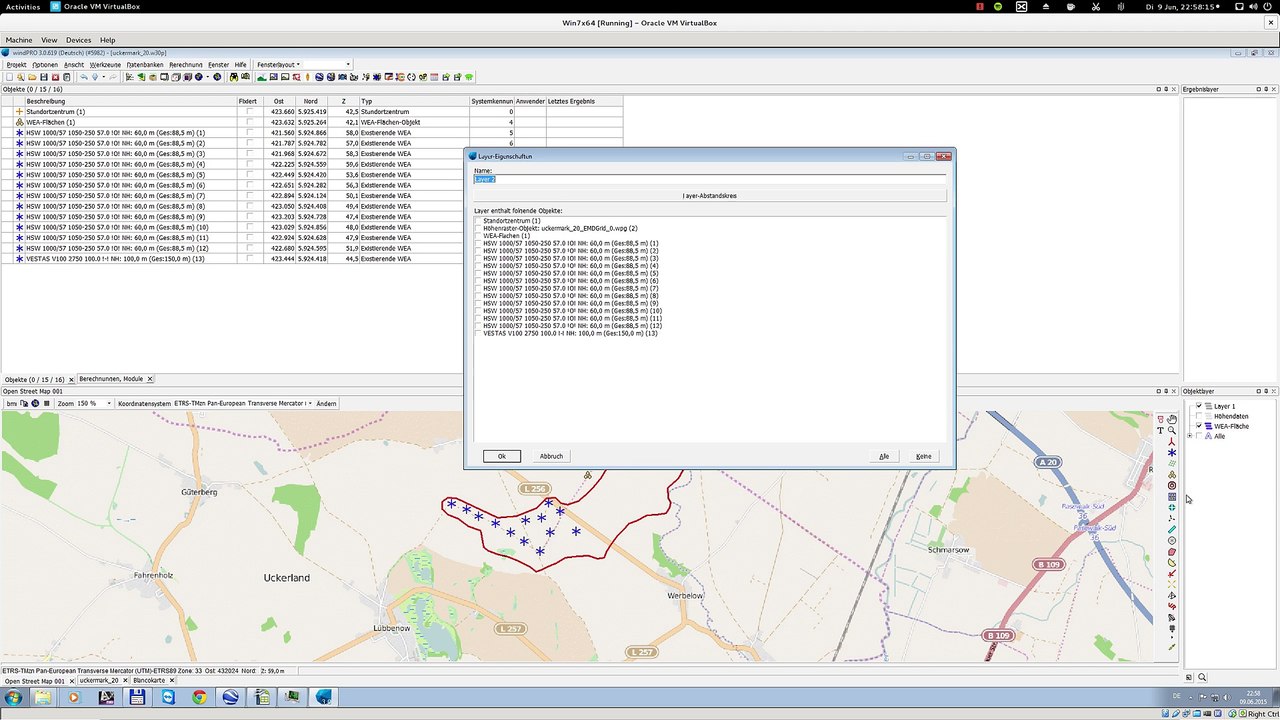Open Windows Explorer from the taskbar
1280x720 pixels.
point(43,697)
